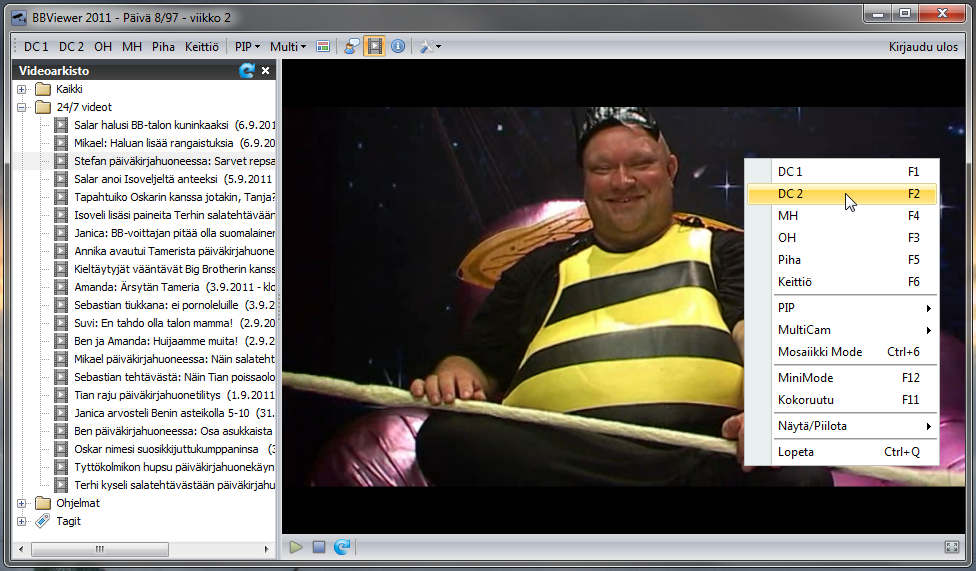This screenshot has width=976, height=571.
Task: Switch to the Keittiö camera button
Action: (202, 47)
